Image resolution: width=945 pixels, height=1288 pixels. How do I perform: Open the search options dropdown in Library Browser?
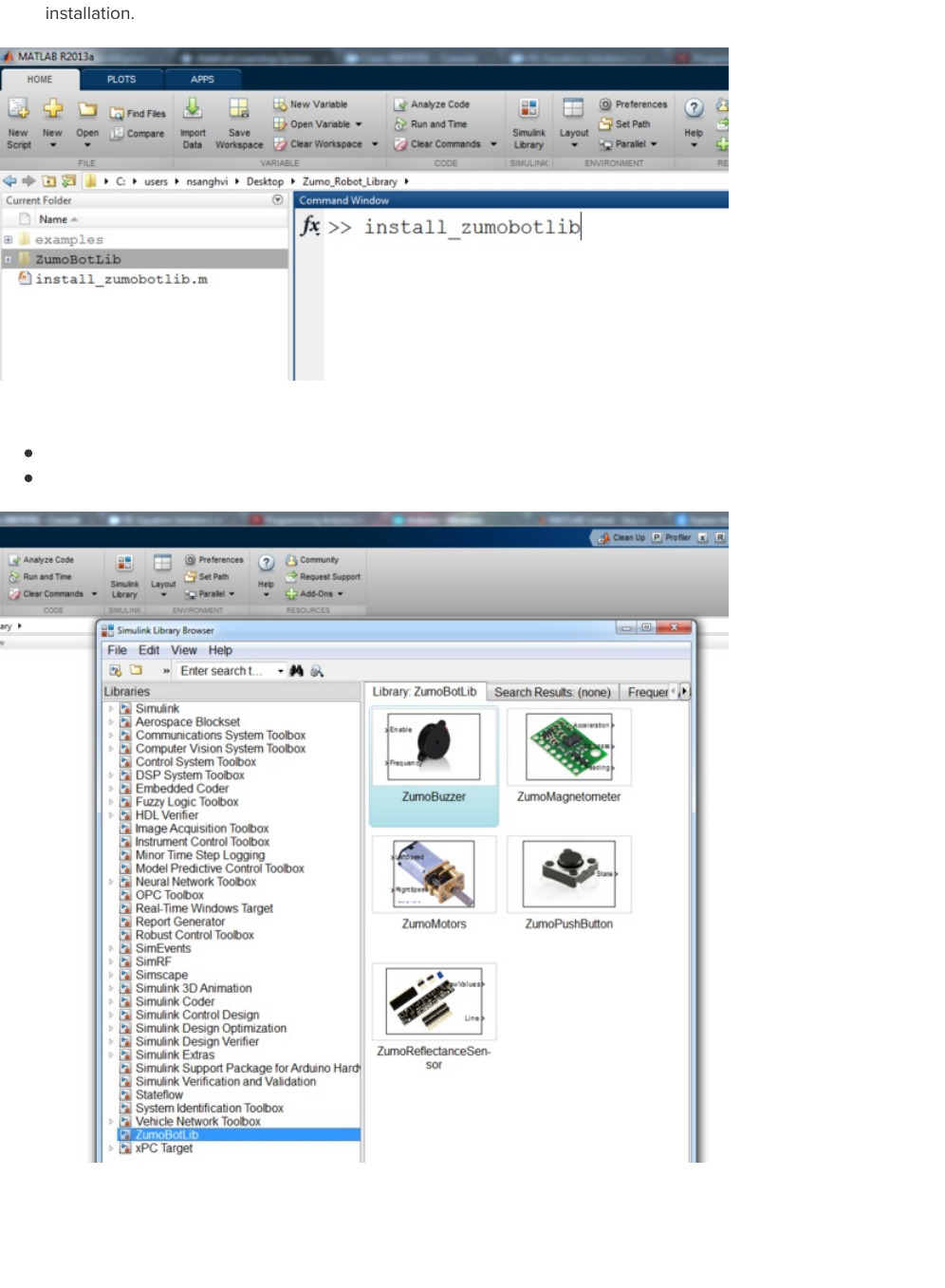point(281,671)
